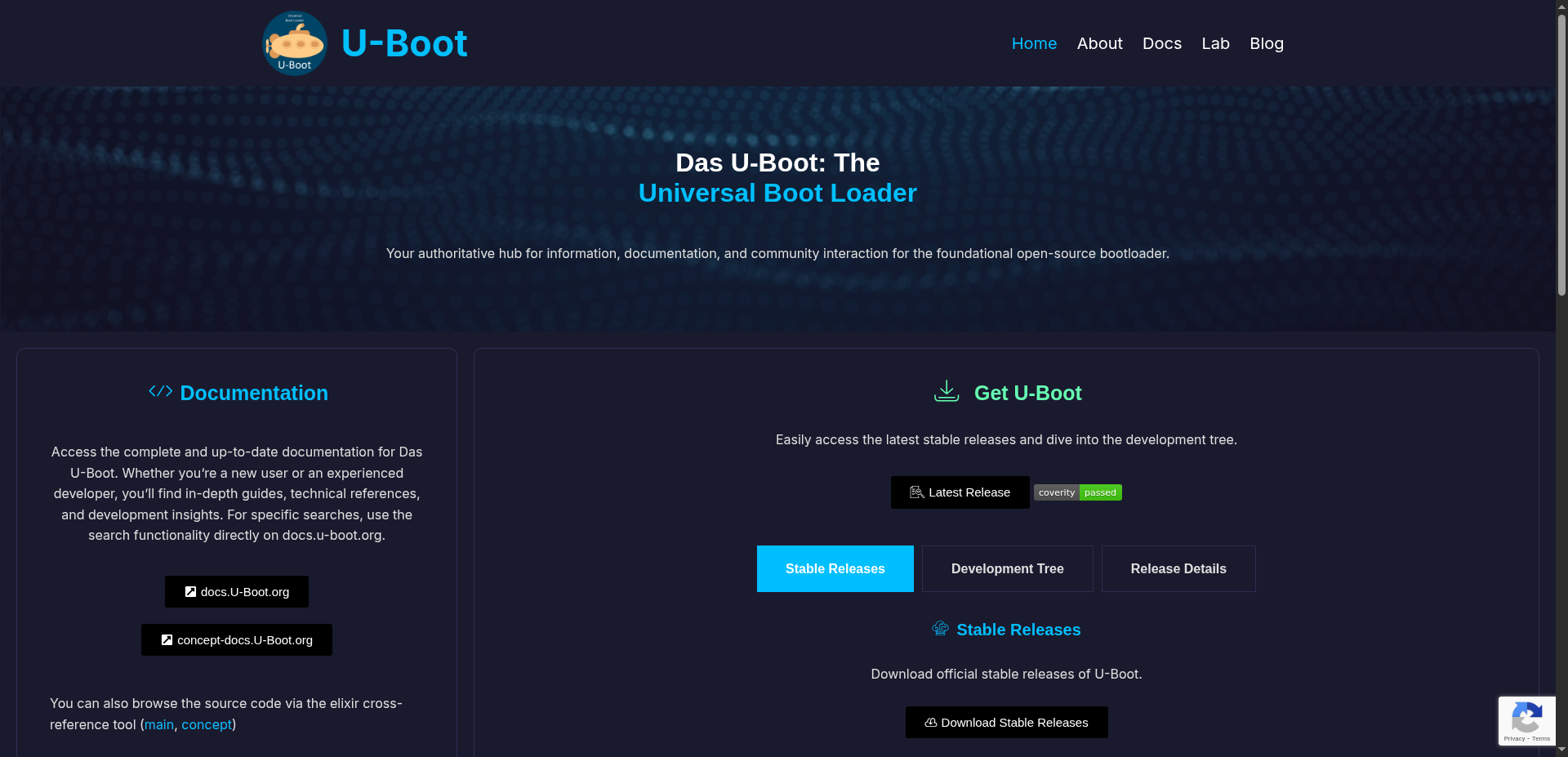Click the "Easily access the latest stable releases" sentence
The height and width of the screenshot is (757, 1568).
pos(1006,439)
